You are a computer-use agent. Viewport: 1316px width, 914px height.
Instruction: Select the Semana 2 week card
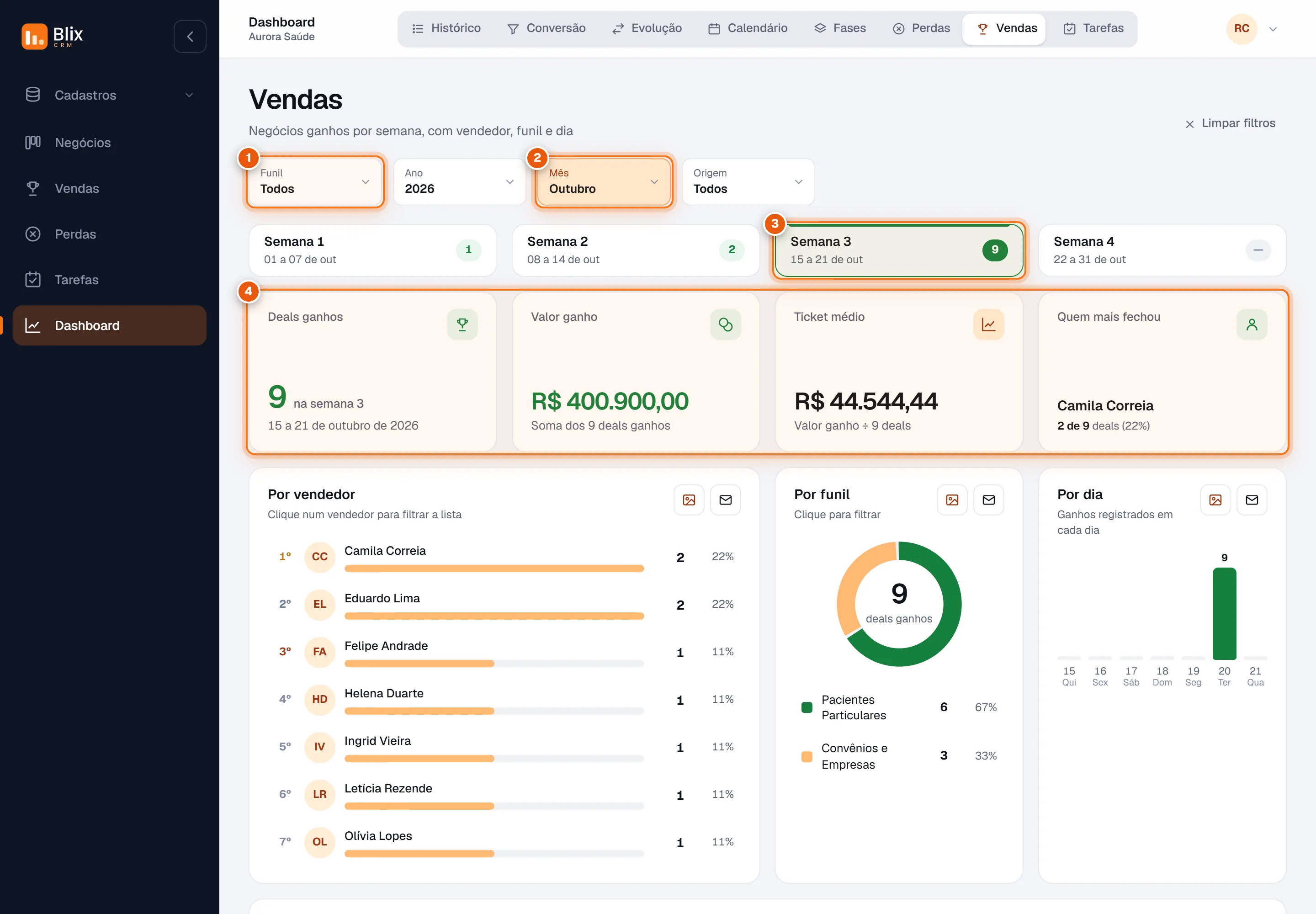tap(636, 250)
